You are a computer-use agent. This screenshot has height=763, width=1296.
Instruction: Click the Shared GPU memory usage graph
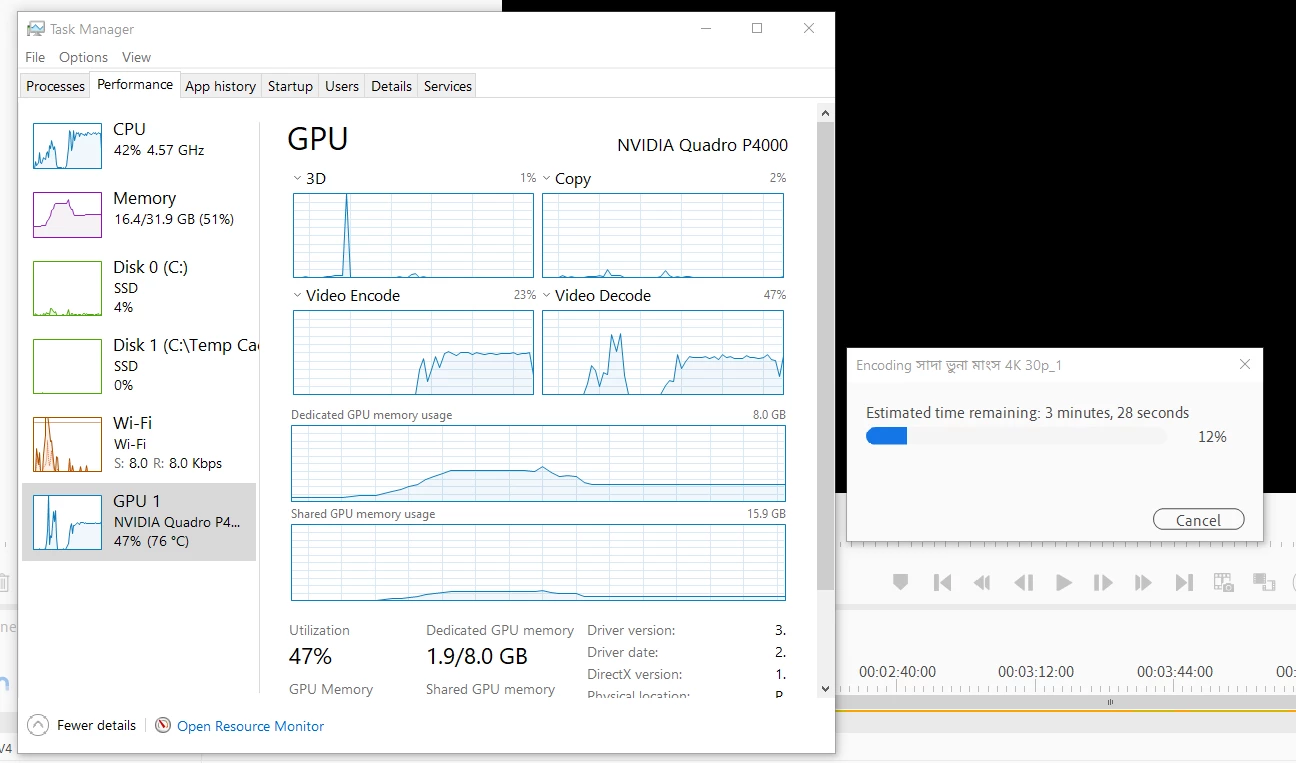coord(538,563)
